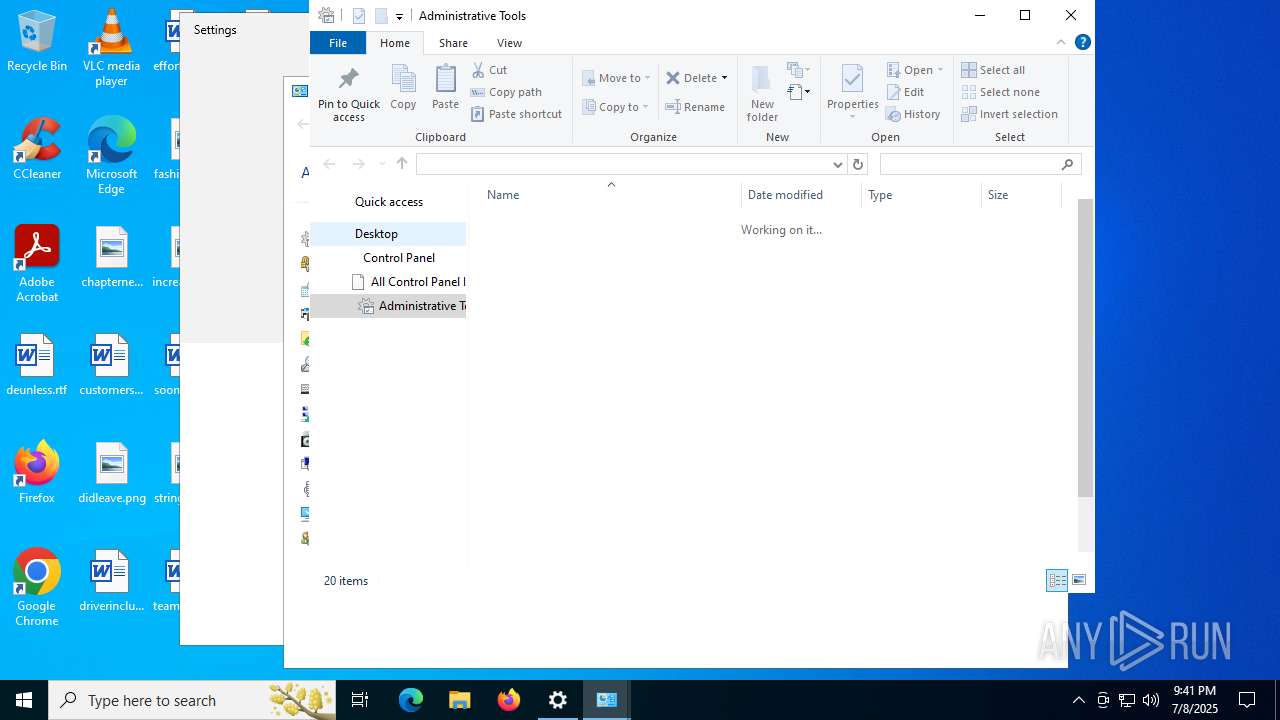
Task: Show file History
Action: click(913, 114)
